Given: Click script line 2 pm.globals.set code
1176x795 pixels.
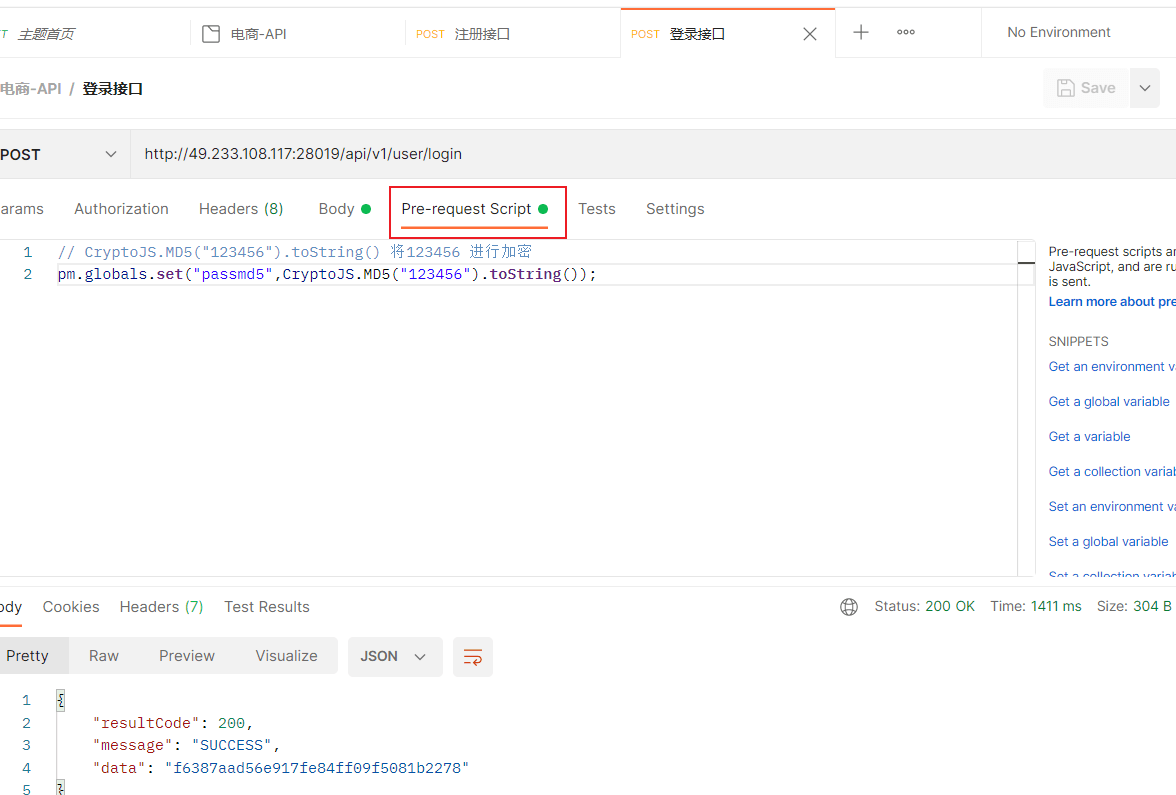Looking at the screenshot, I should [x=327, y=274].
